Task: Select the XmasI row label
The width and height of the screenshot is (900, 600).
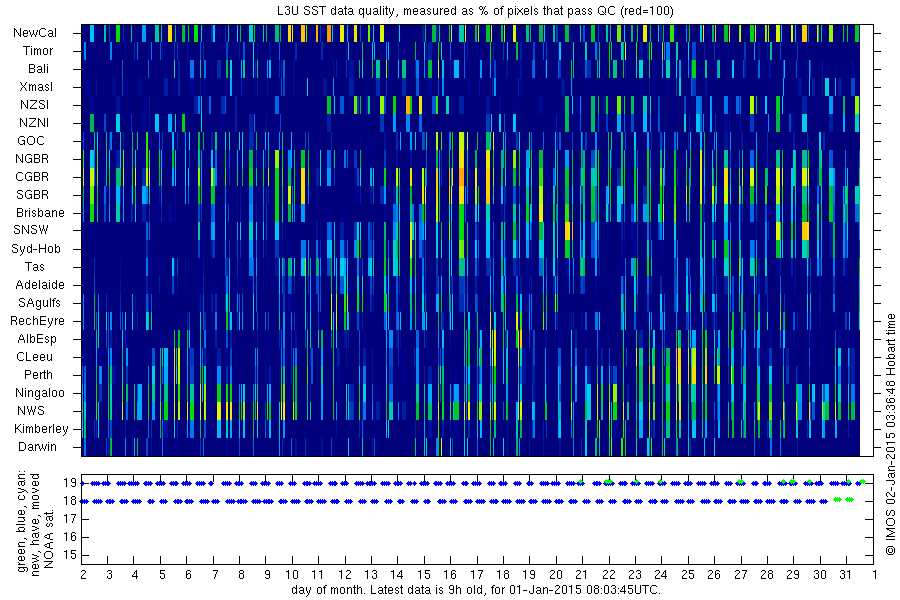Action: pyautogui.click(x=36, y=87)
